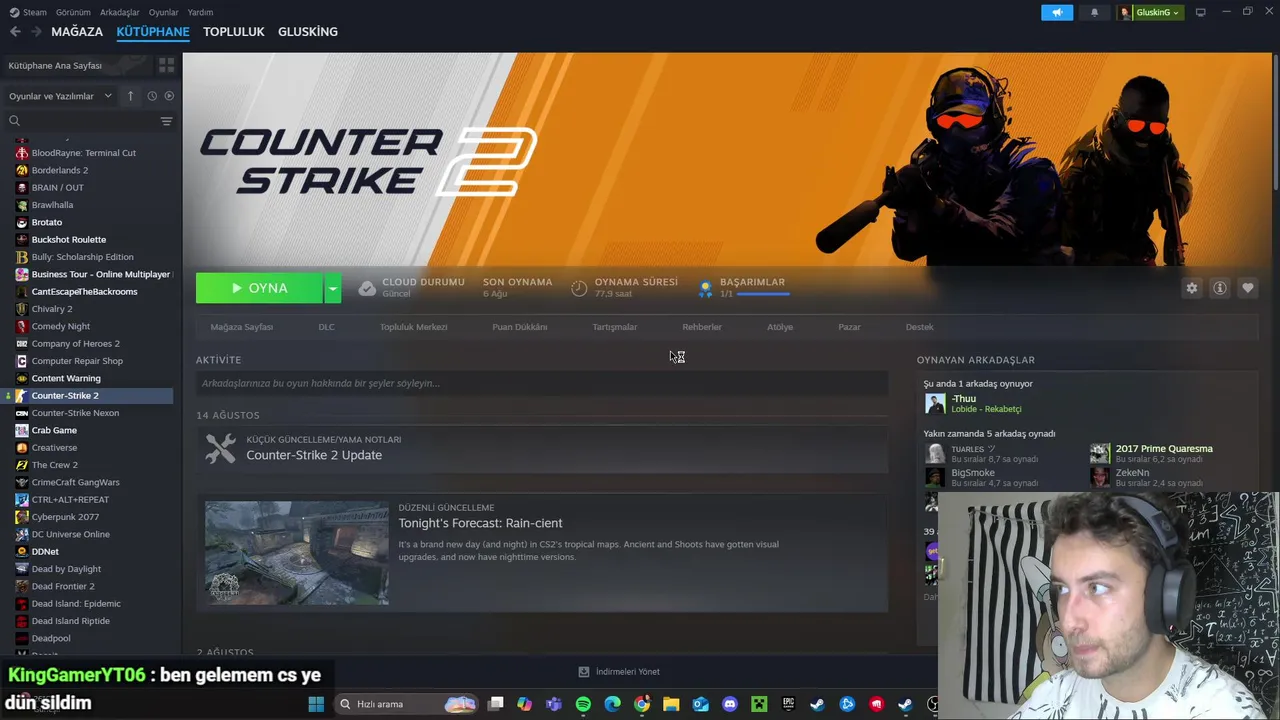Select Buckshot Roulette in library list
The image size is (1280, 720).
pos(68,240)
